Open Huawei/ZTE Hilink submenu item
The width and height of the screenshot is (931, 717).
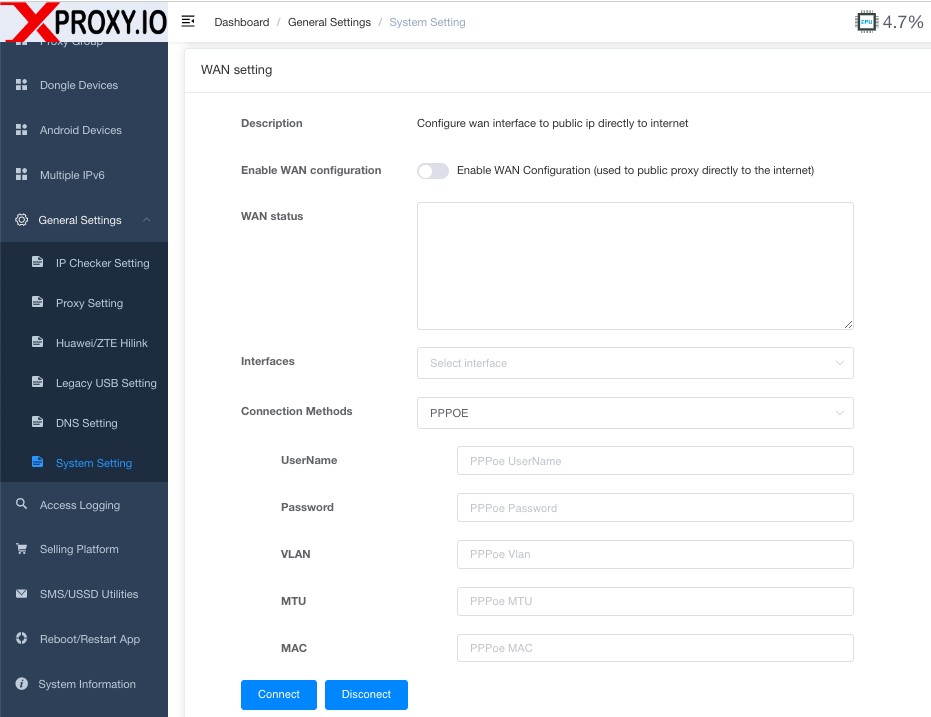(84, 343)
